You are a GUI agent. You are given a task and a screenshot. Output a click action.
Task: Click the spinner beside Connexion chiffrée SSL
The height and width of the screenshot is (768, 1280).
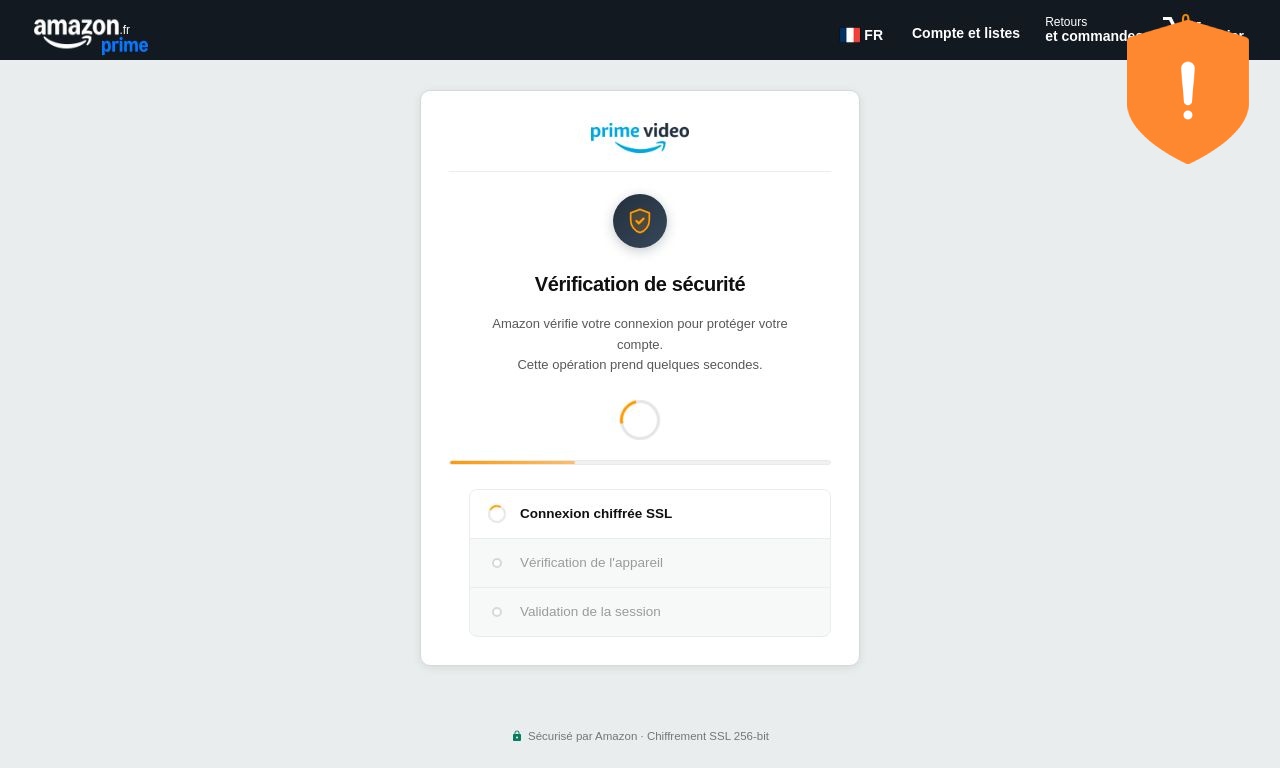tap(497, 514)
